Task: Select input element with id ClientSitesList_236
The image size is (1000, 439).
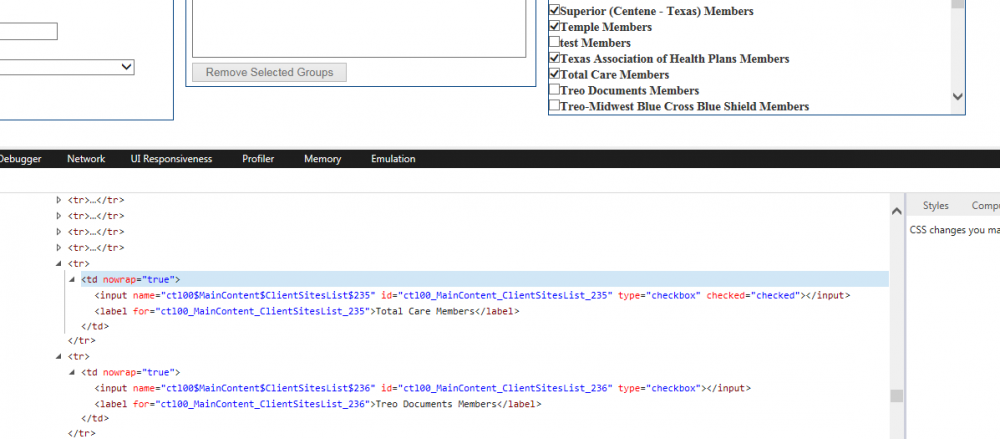Action: point(421,388)
